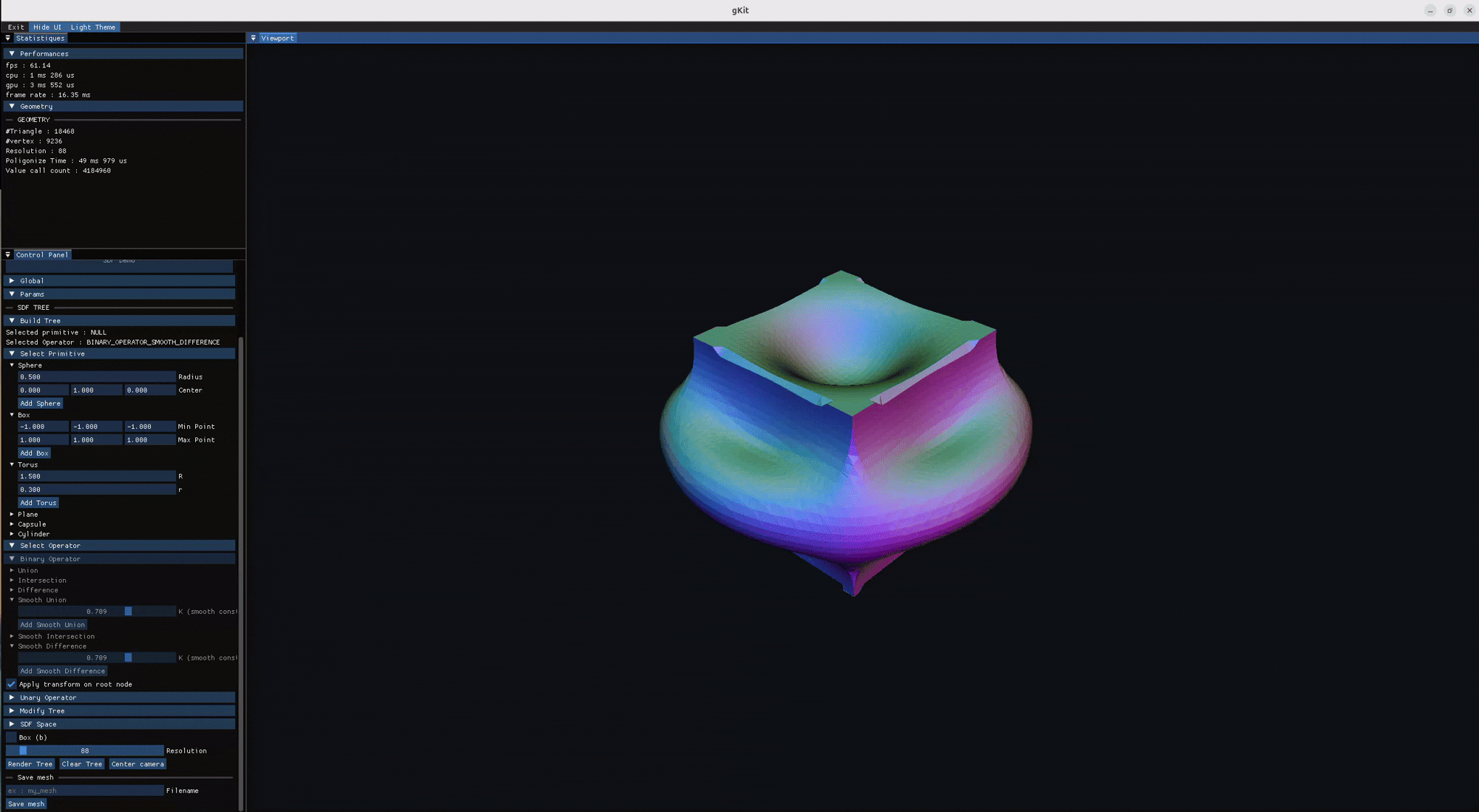
Task: Click Hide UI in menu bar
Action: (47, 27)
